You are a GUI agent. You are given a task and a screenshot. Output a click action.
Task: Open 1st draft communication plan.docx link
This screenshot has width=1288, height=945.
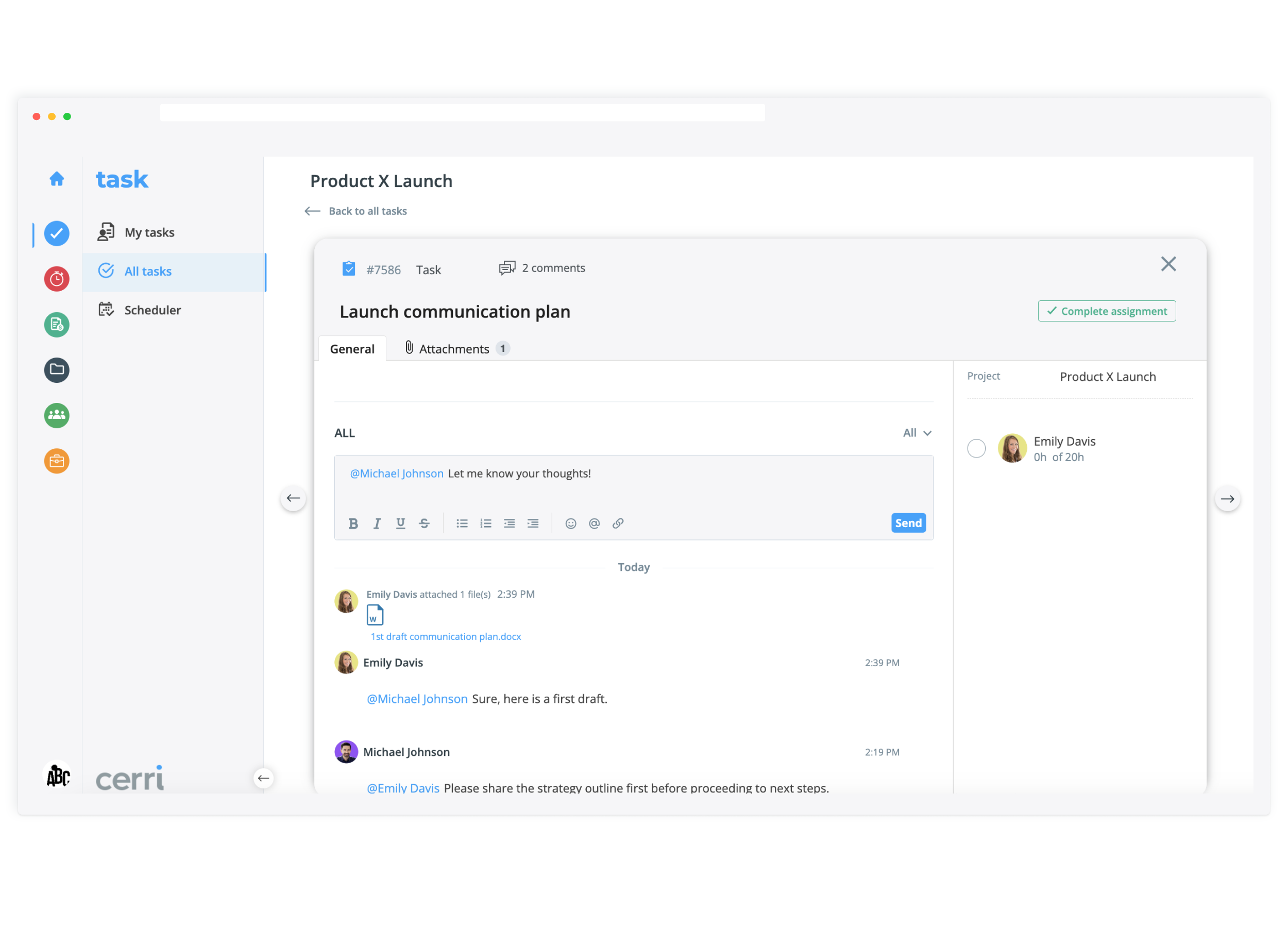(x=446, y=637)
